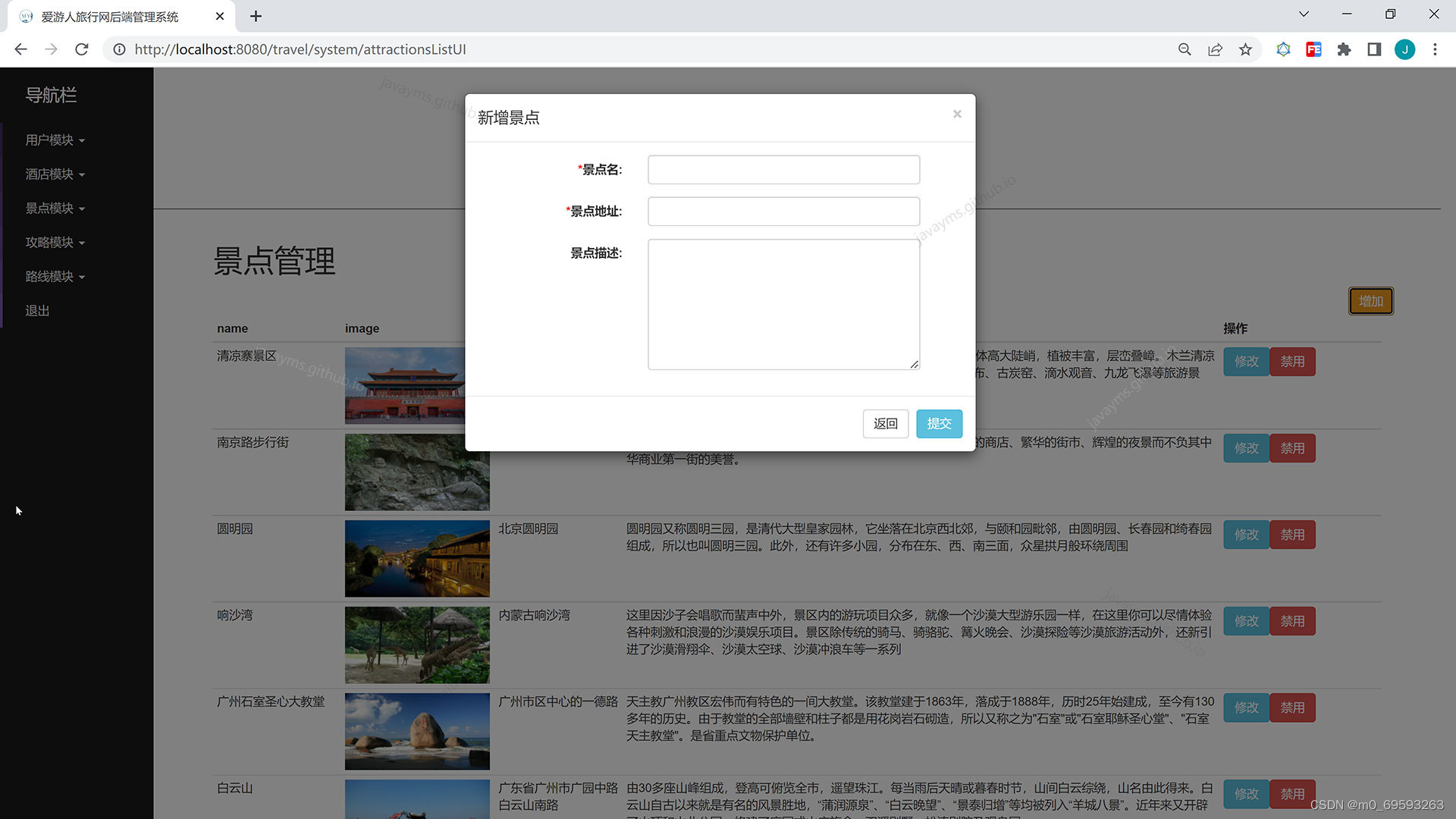Image resolution: width=1456 pixels, height=819 pixels.
Task: Open the tab search chevron
Action: [1304, 14]
